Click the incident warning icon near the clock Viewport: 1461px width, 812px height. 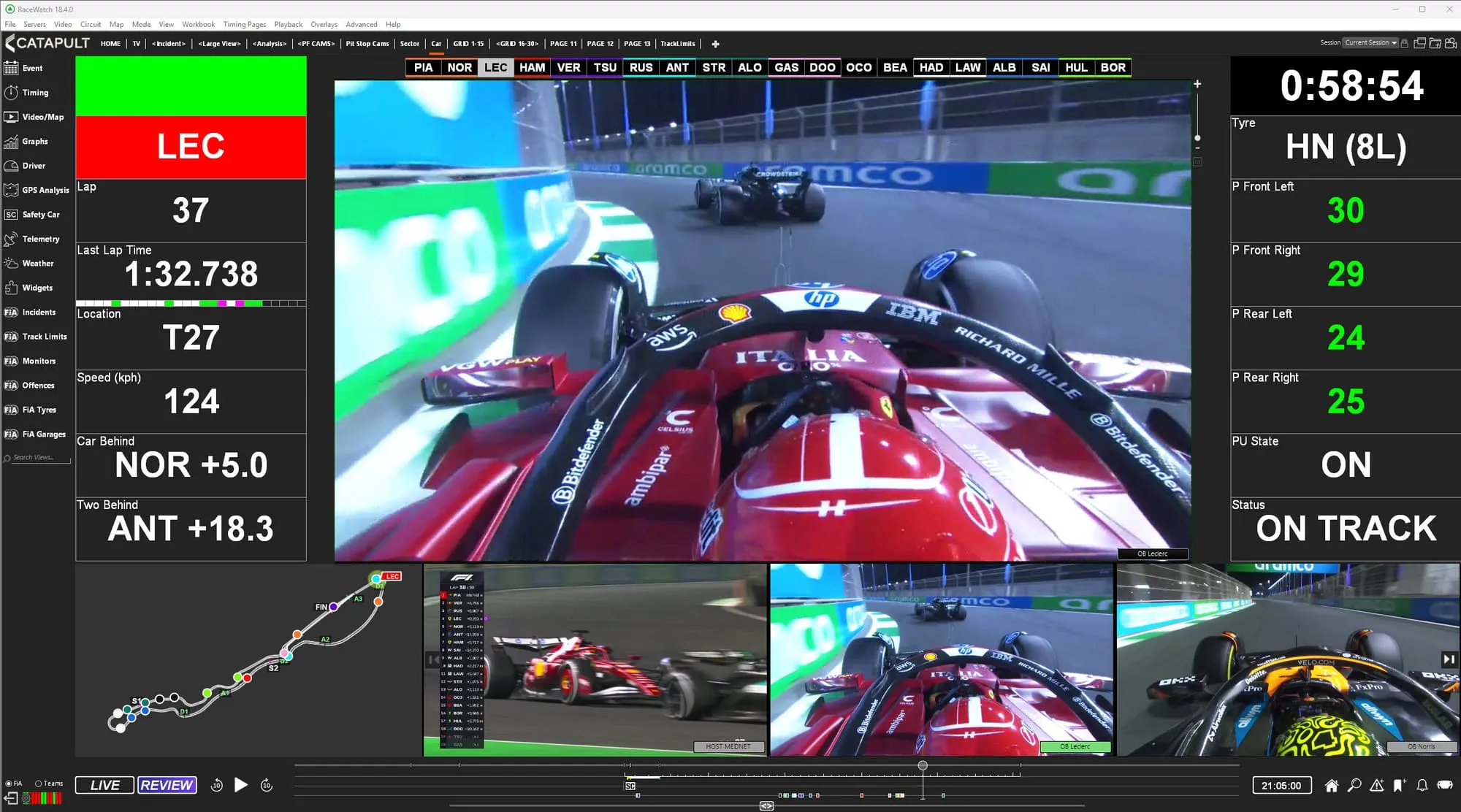point(1377,785)
